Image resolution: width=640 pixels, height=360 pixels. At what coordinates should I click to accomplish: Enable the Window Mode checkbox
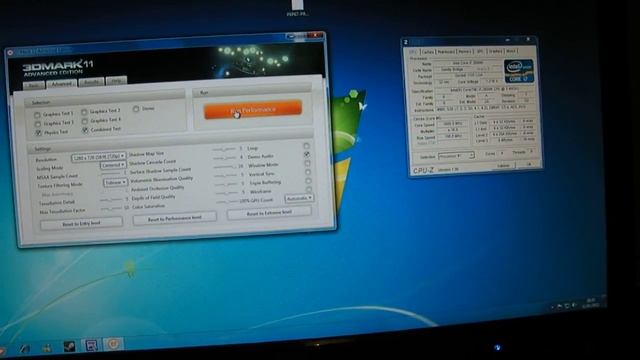307,163
